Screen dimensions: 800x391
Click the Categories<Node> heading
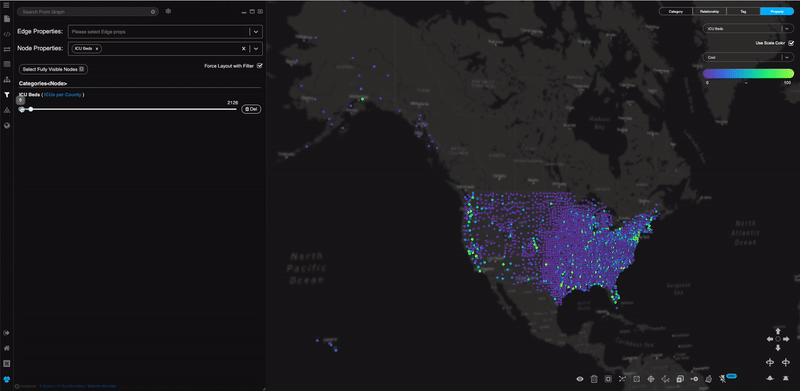point(43,83)
